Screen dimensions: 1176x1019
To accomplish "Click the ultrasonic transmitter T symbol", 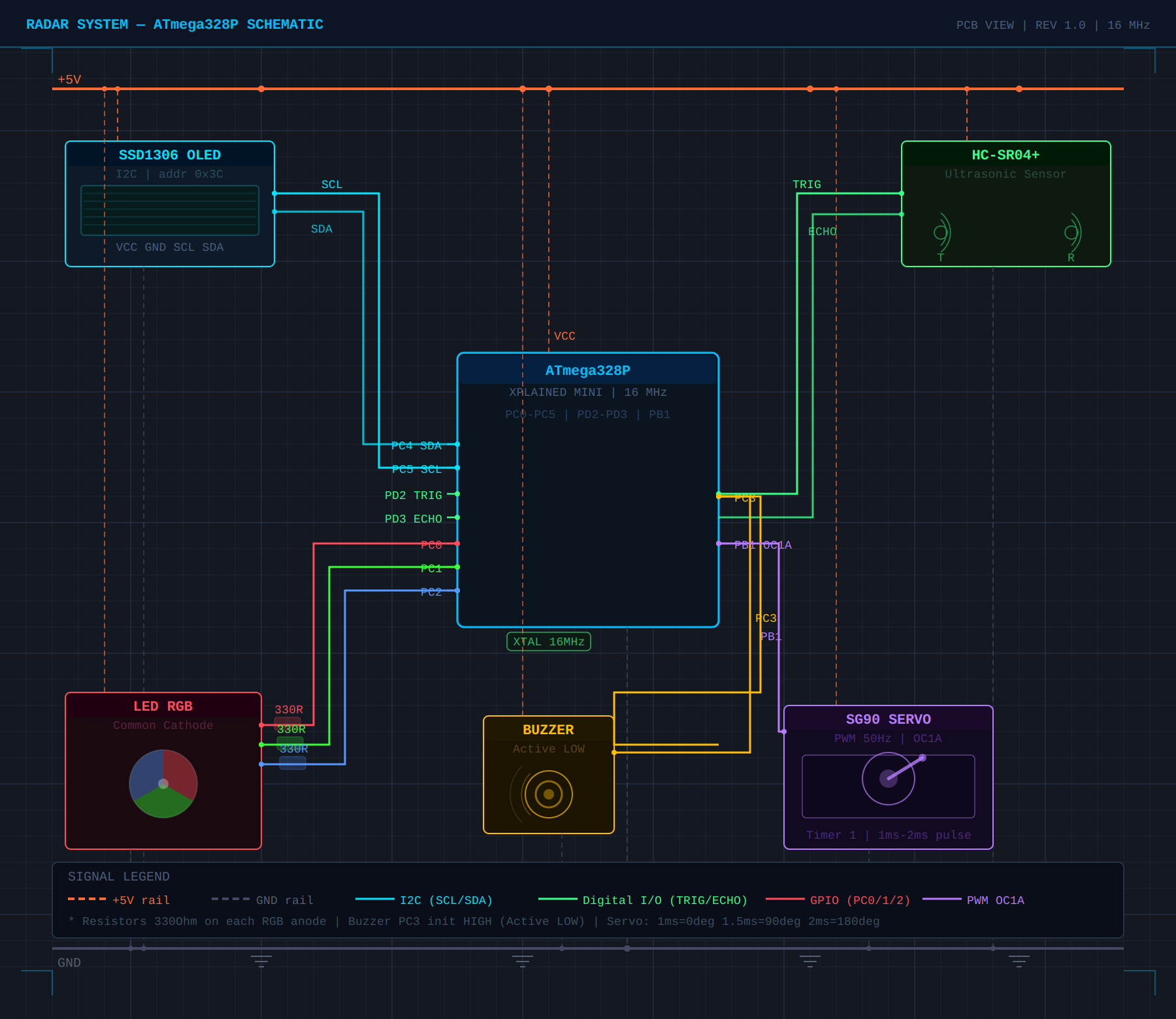I will tap(941, 233).
